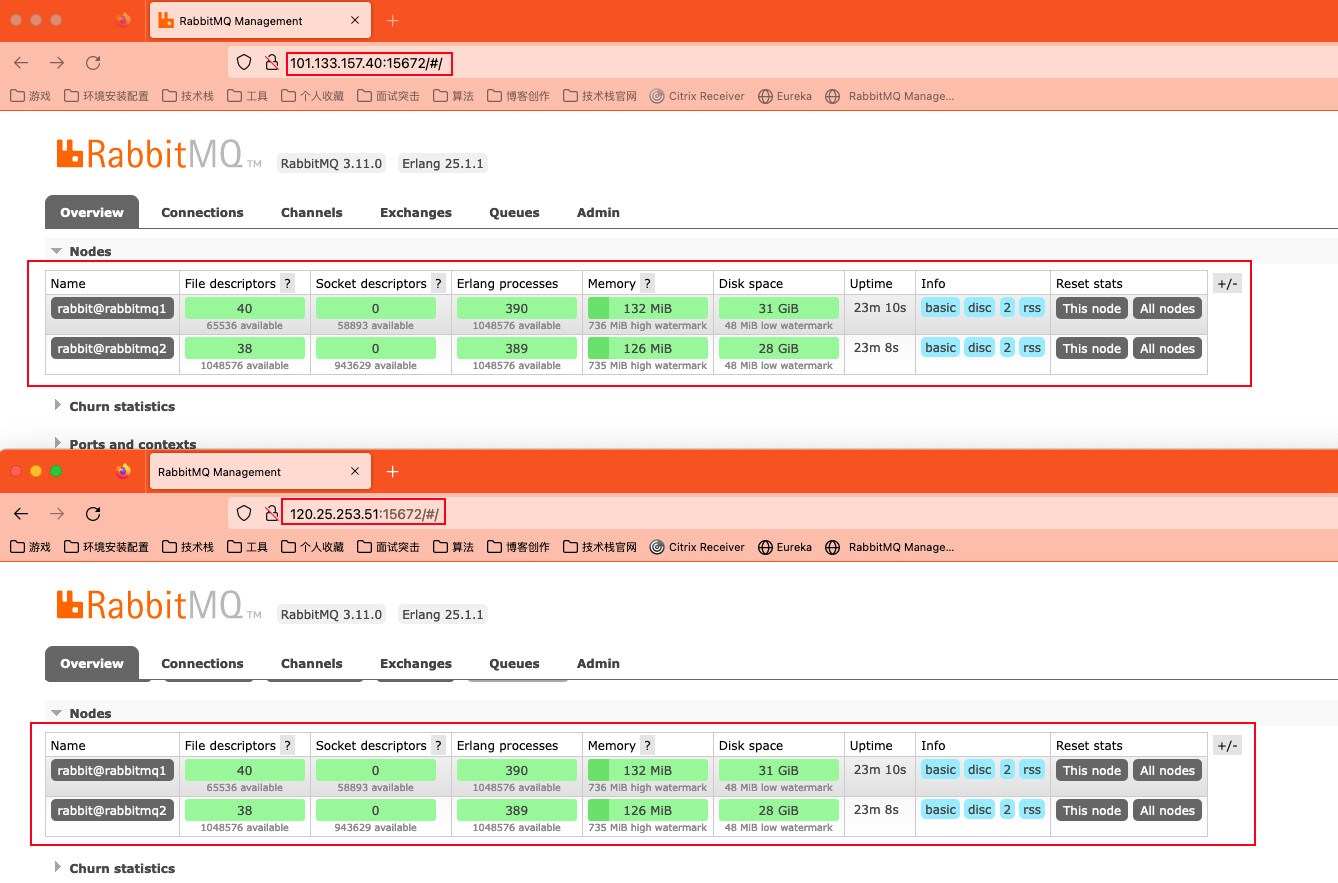This screenshot has width=1338, height=883.
Task: Click the Firefox icon in the 120.25.253.51 window
Action: [x=123, y=471]
